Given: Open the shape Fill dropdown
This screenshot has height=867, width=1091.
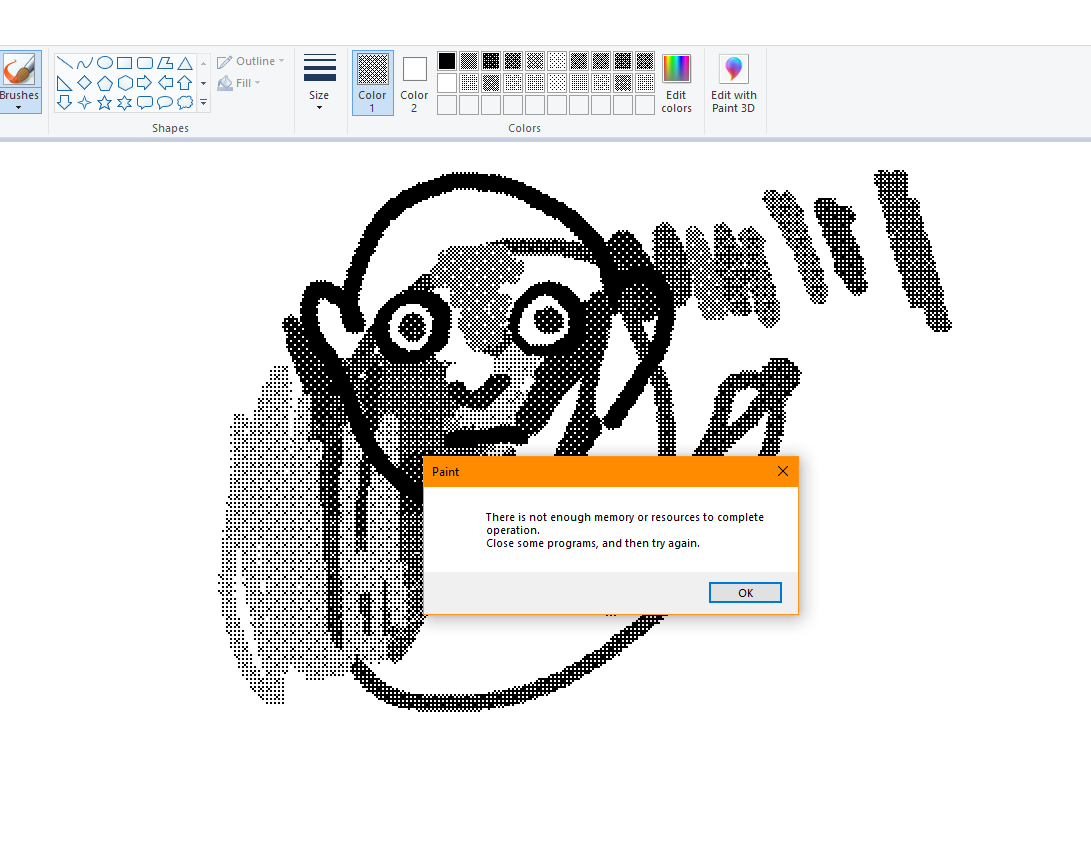Looking at the screenshot, I should point(239,83).
